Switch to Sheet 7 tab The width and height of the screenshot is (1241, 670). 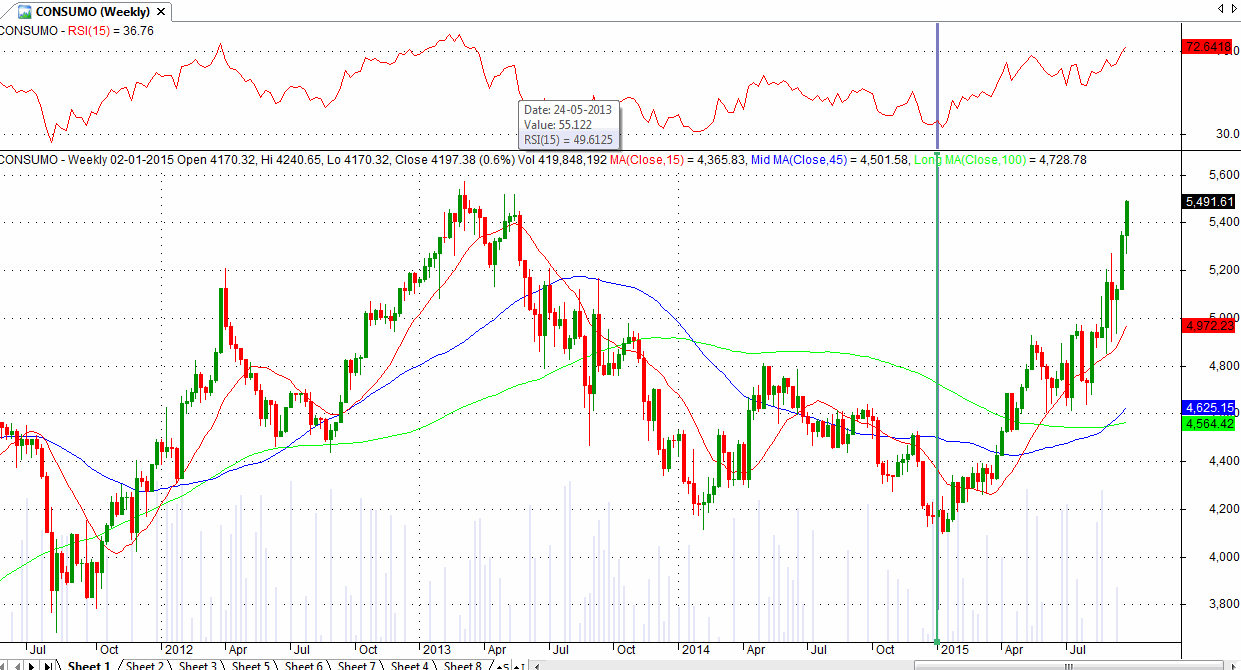coord(357,666)
